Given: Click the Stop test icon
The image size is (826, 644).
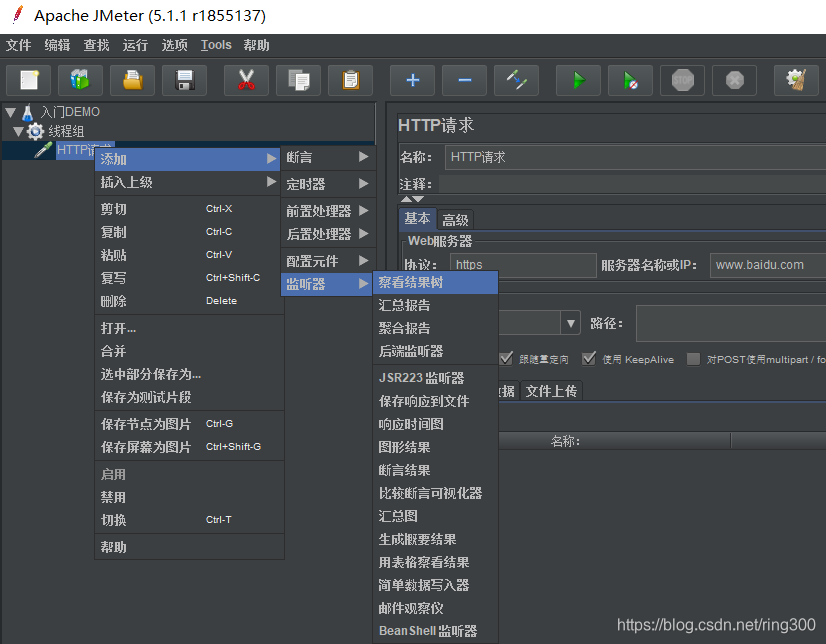Looking at the screenshot, I should point(683,81).
